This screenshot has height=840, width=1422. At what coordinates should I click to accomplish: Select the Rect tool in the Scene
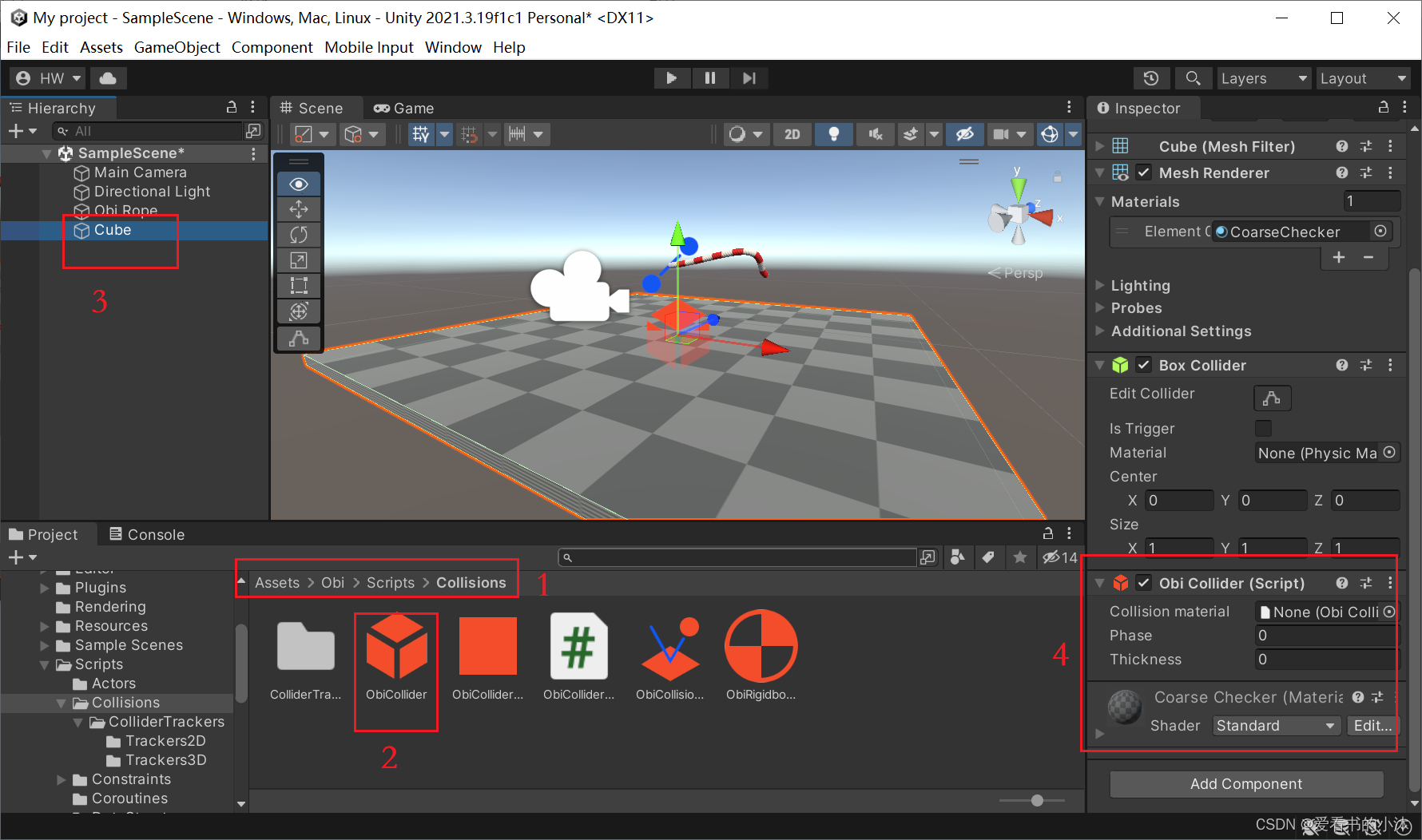tap(299, 286)
